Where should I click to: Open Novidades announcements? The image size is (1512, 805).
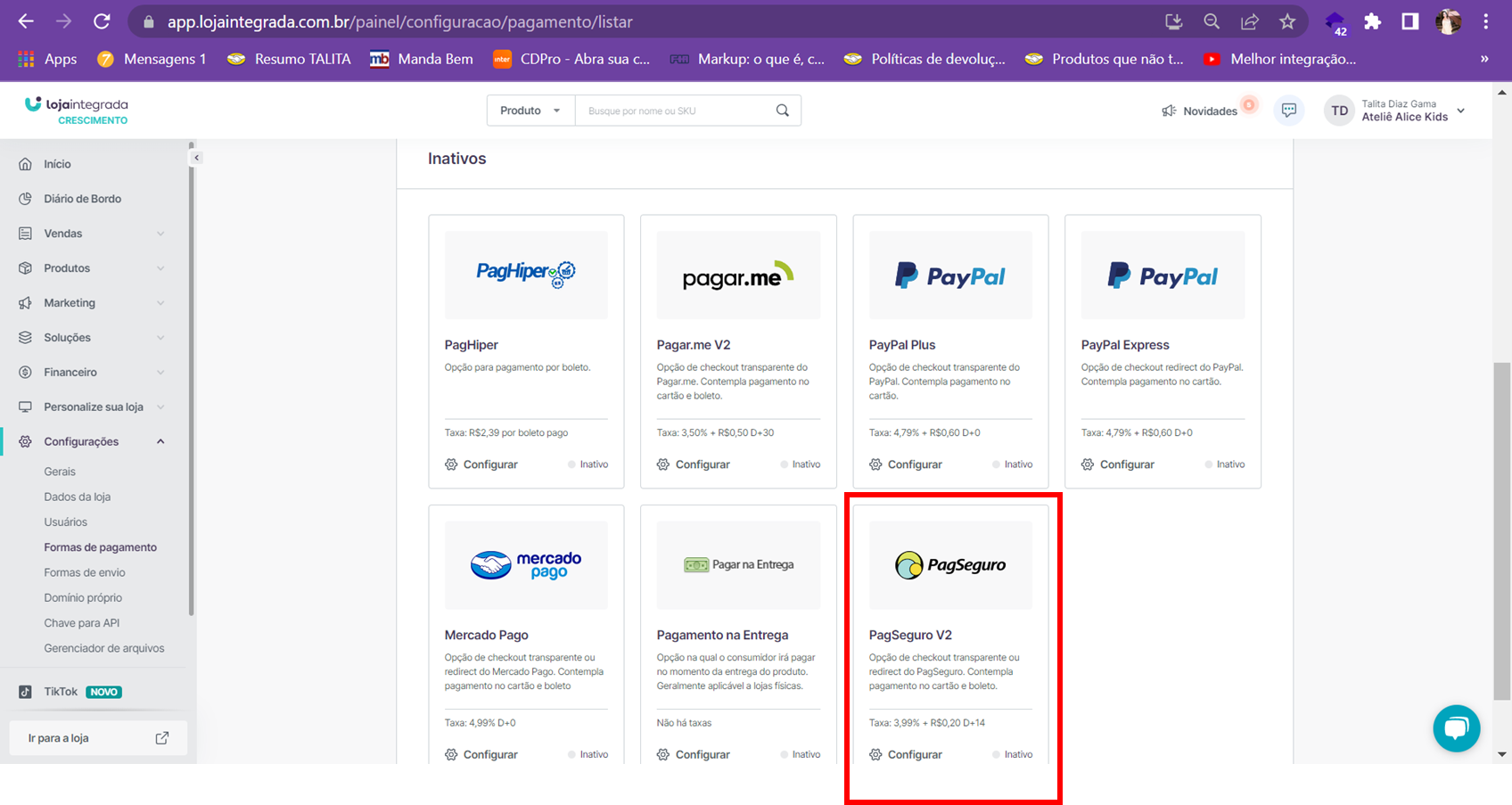[1199, 111]
